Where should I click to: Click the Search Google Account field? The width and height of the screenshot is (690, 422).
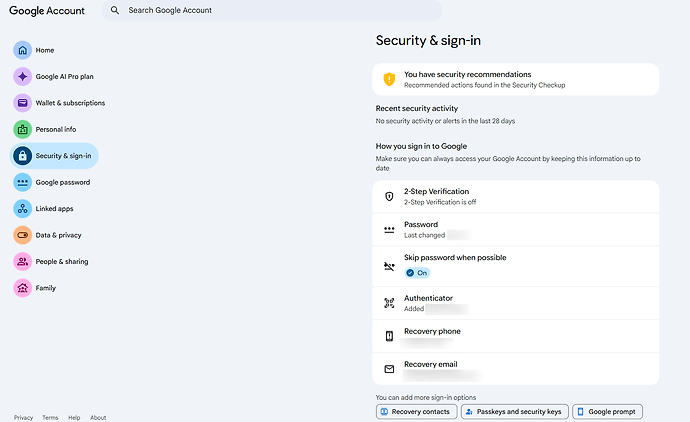click(272, 10)
